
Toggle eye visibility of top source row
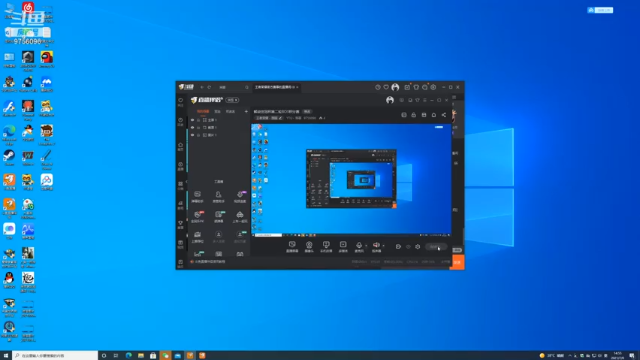(193, 120)
